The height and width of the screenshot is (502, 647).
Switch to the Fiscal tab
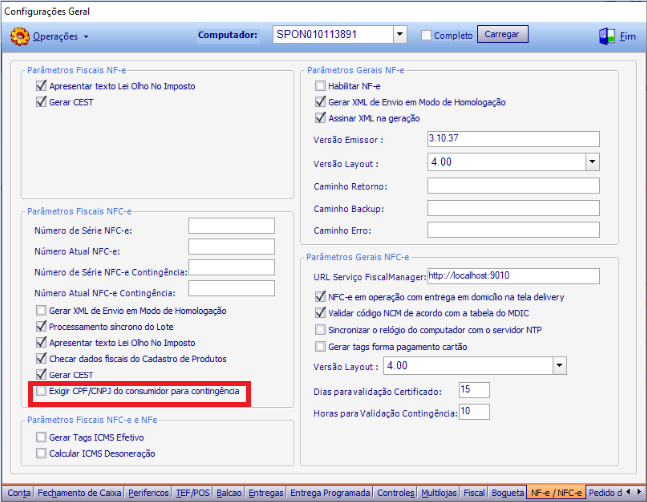474,493
